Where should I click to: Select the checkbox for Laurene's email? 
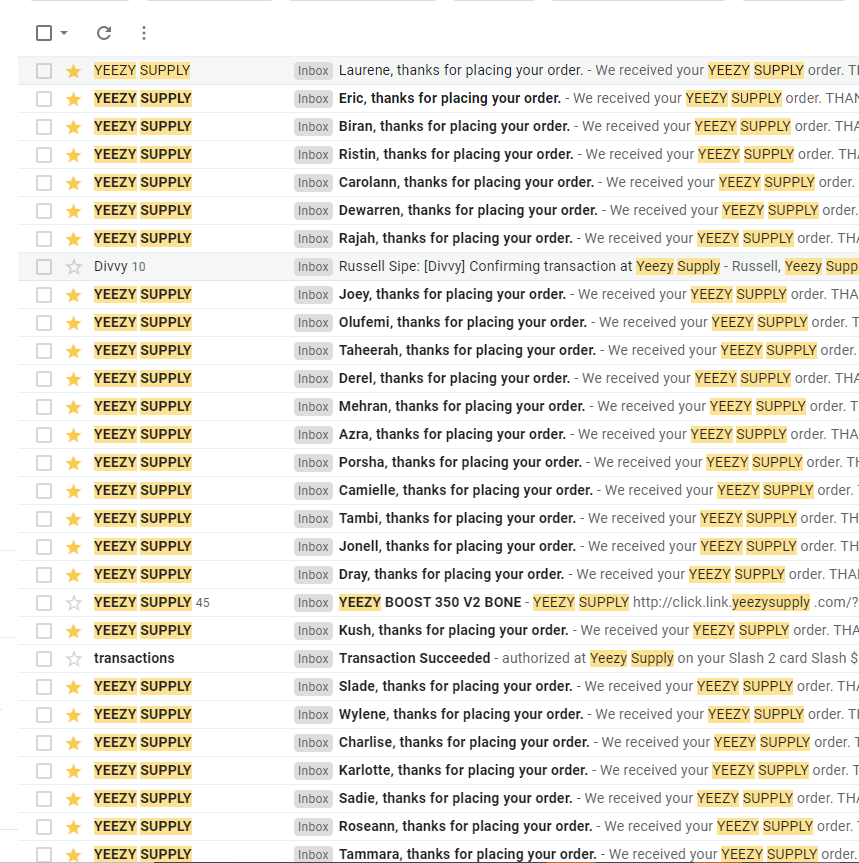[44, 71]
